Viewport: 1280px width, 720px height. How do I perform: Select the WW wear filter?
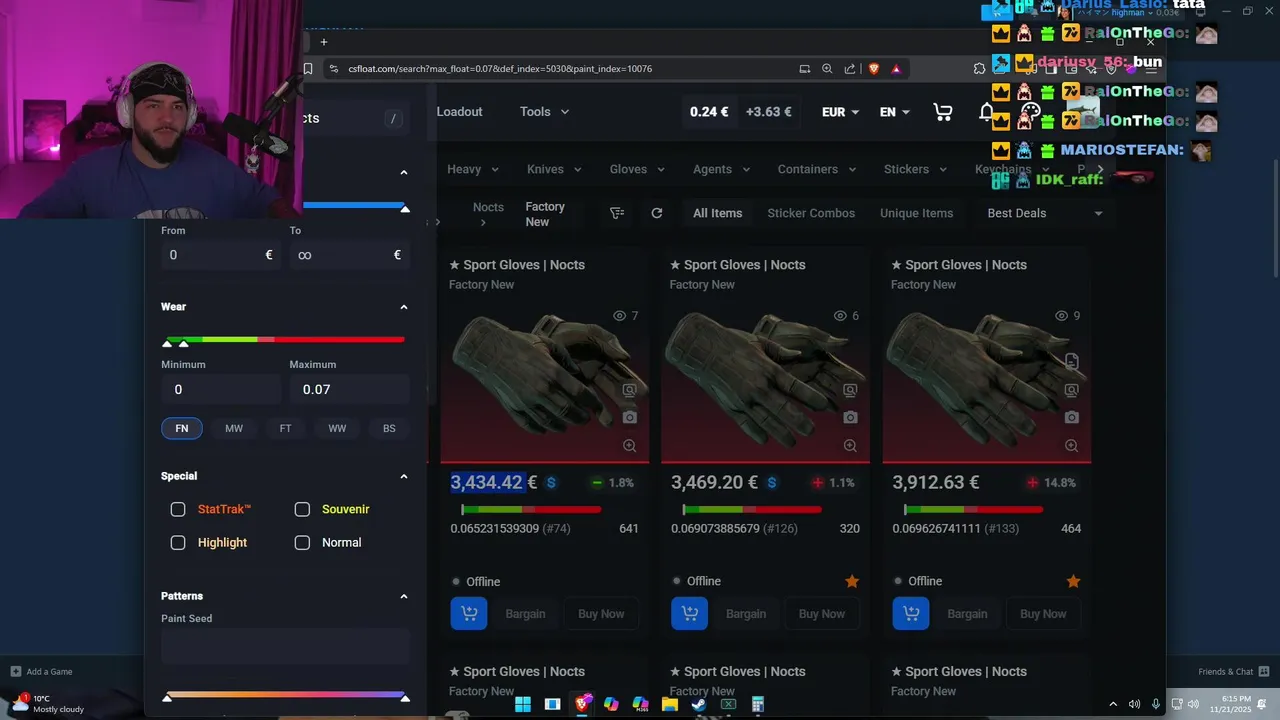pos(337,428)
